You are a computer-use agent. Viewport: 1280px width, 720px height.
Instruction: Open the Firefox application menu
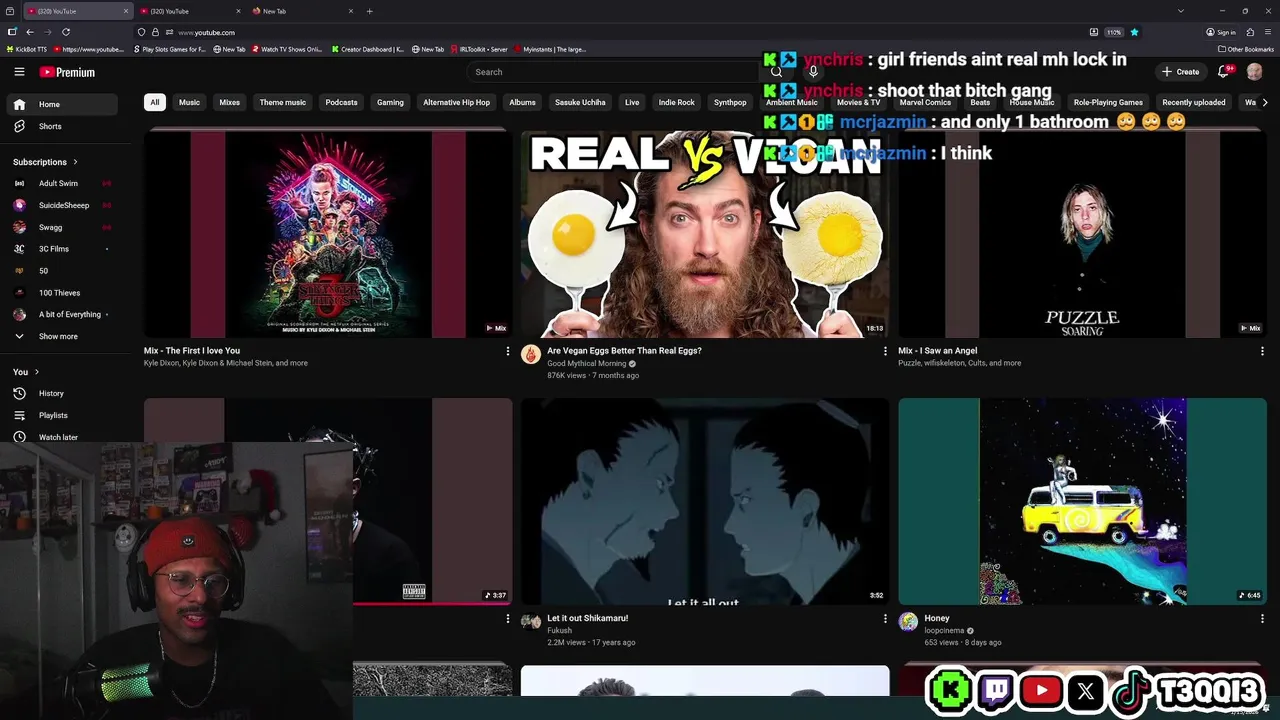tap(1267, 32)
